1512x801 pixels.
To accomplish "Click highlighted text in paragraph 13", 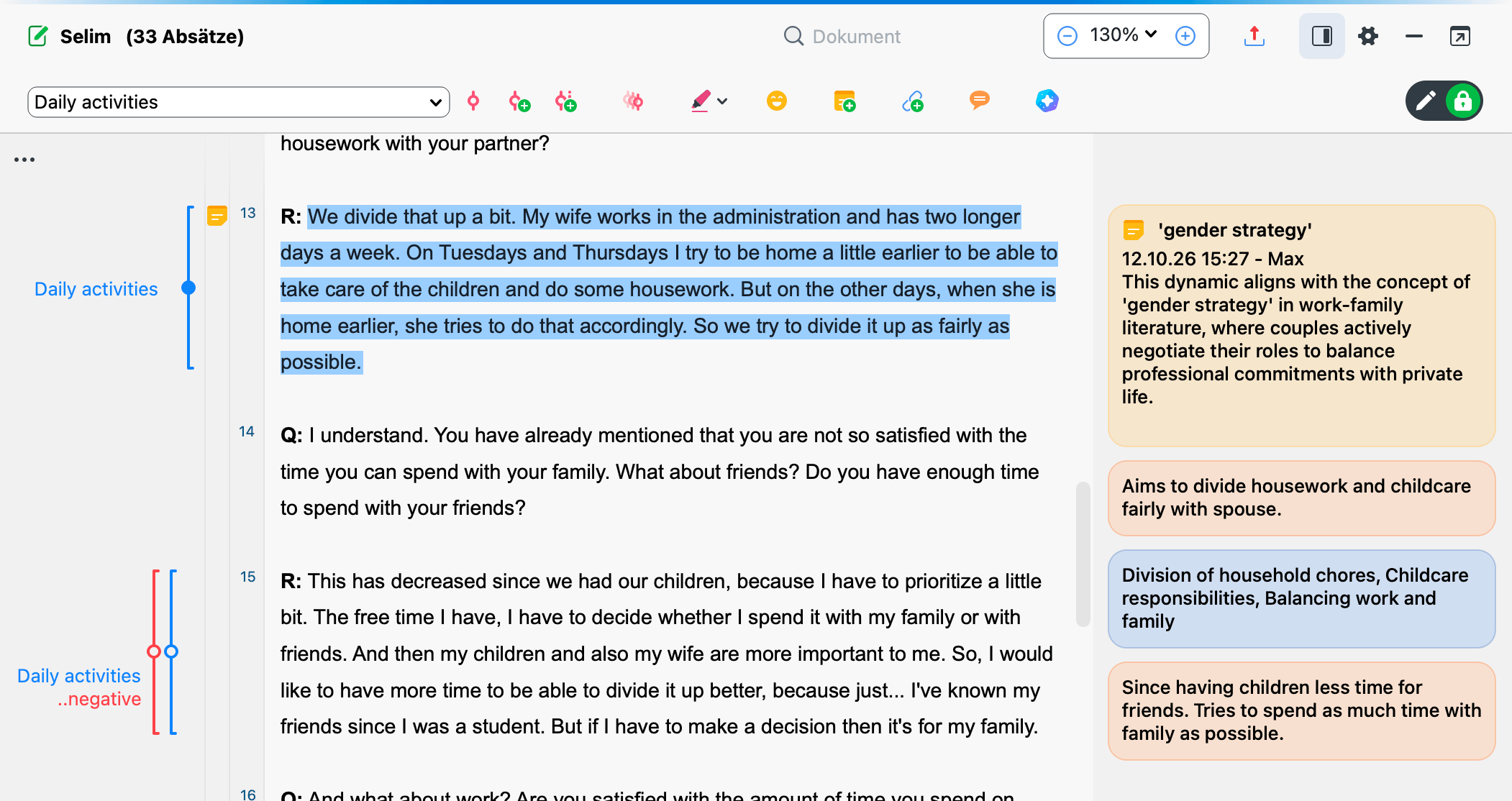I will point(668,289).
